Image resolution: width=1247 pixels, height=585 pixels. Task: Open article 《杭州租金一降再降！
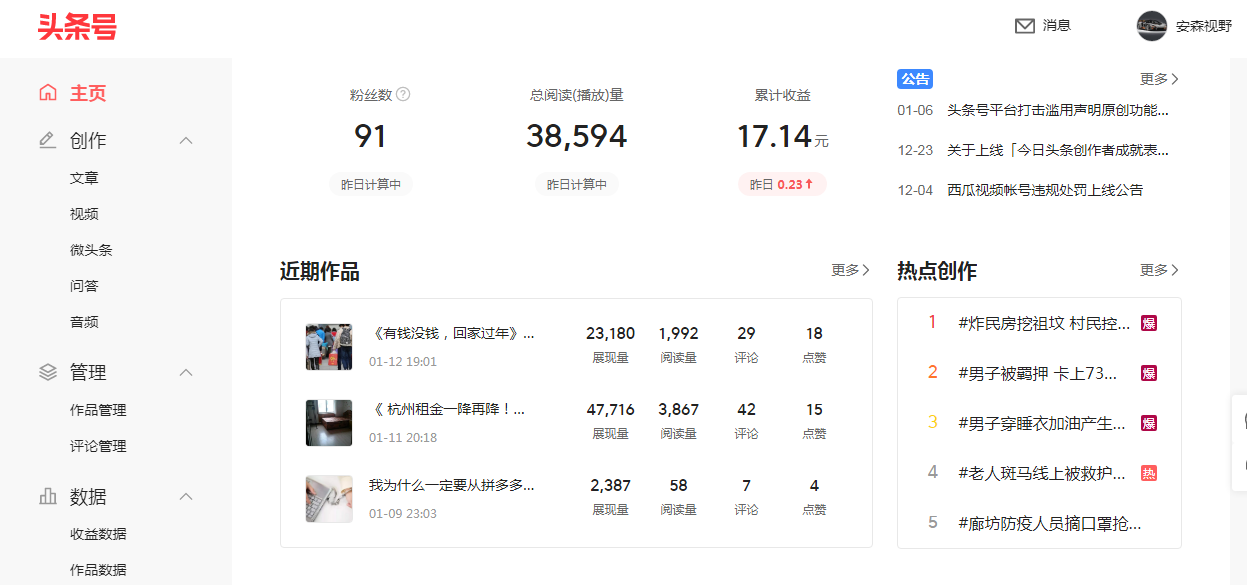point(447,409)
